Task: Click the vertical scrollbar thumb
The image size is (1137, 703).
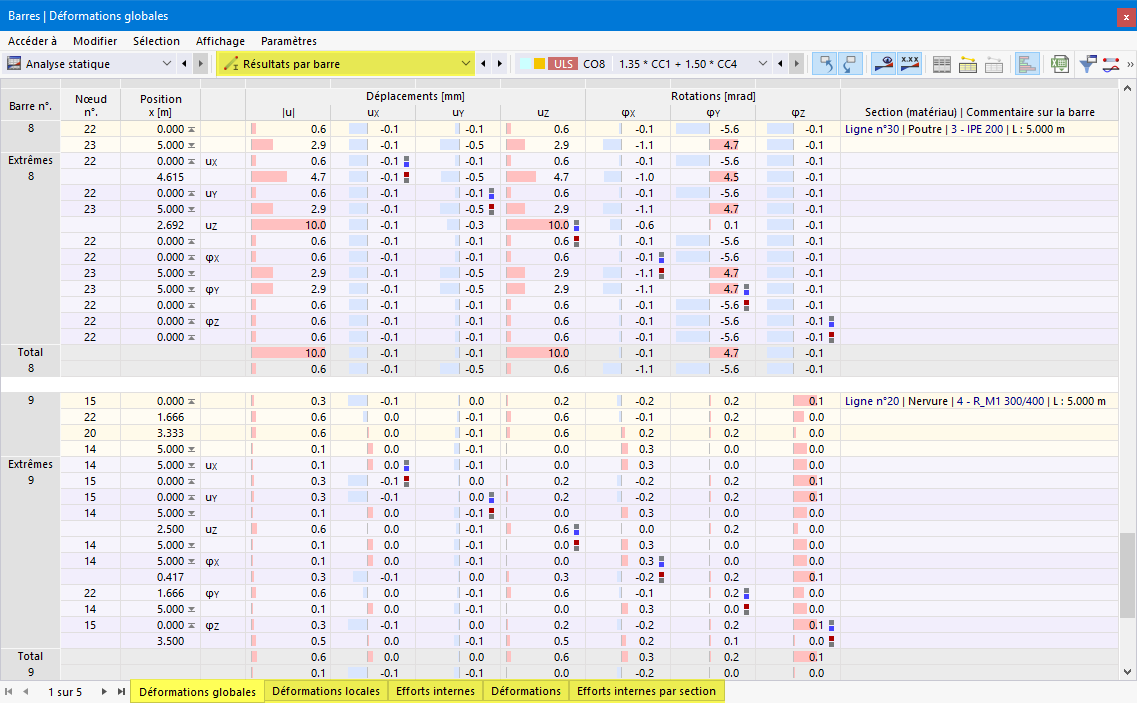Action: 1127,575
